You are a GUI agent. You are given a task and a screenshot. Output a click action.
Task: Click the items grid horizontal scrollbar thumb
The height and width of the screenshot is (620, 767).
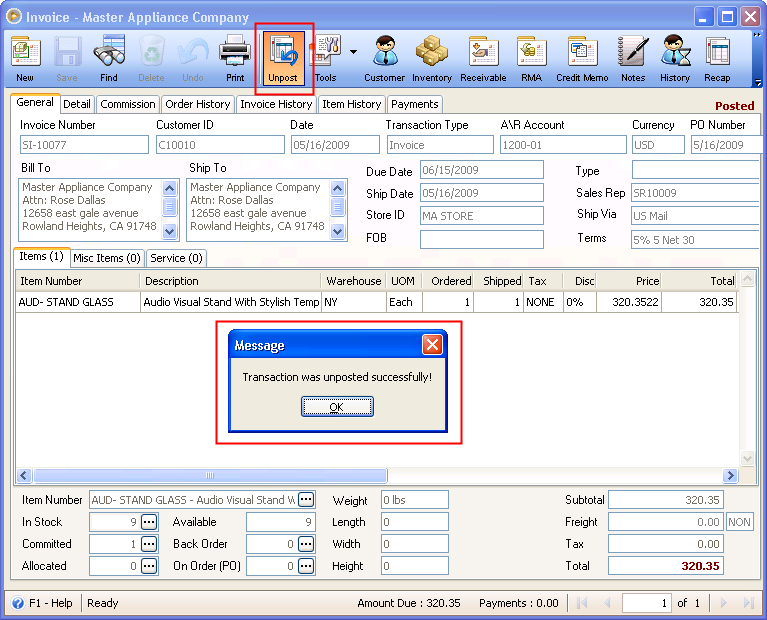click(x=210, y=475)
